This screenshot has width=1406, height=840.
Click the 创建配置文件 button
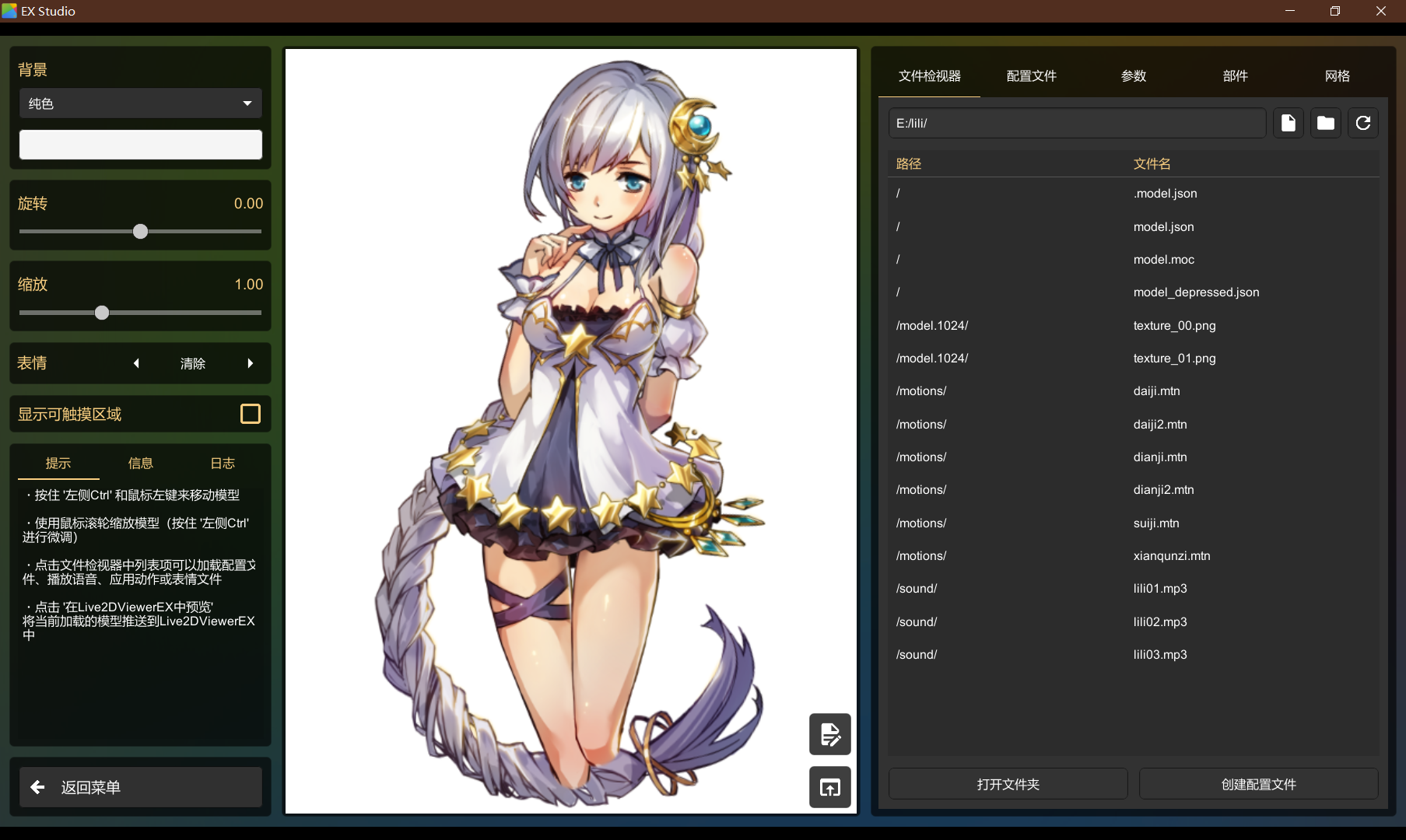tap(1259, 784)
